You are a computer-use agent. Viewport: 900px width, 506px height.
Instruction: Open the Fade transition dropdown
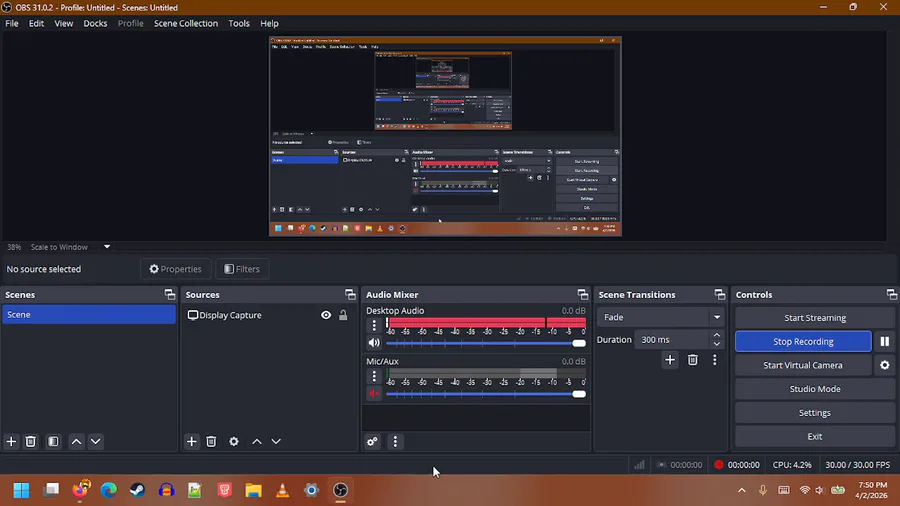[x=660, y=317]
